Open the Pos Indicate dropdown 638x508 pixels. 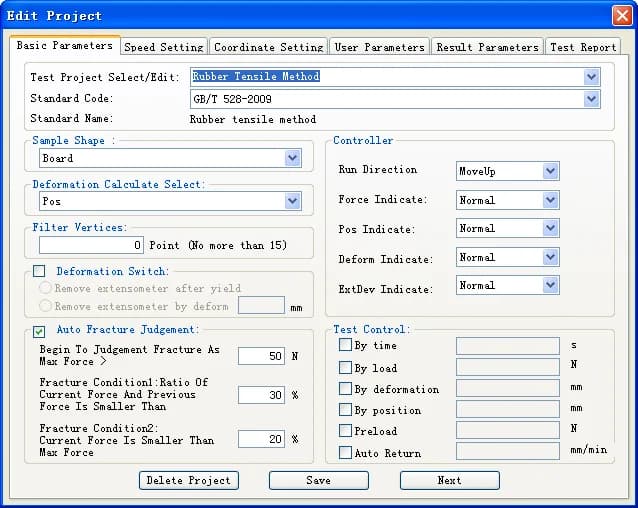pyautogui.click(x=551, y=228)
